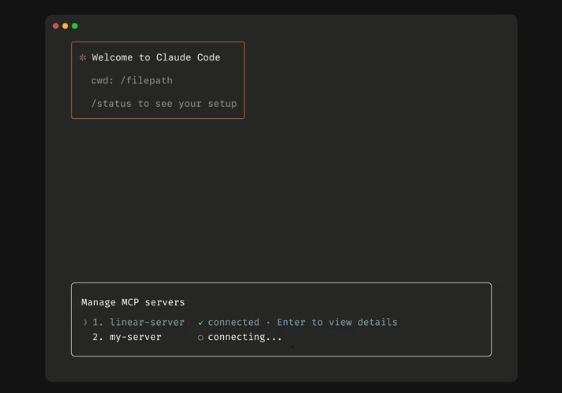
Task: Click the "/status to see your setup" text
Action: [x=164, y=104]
